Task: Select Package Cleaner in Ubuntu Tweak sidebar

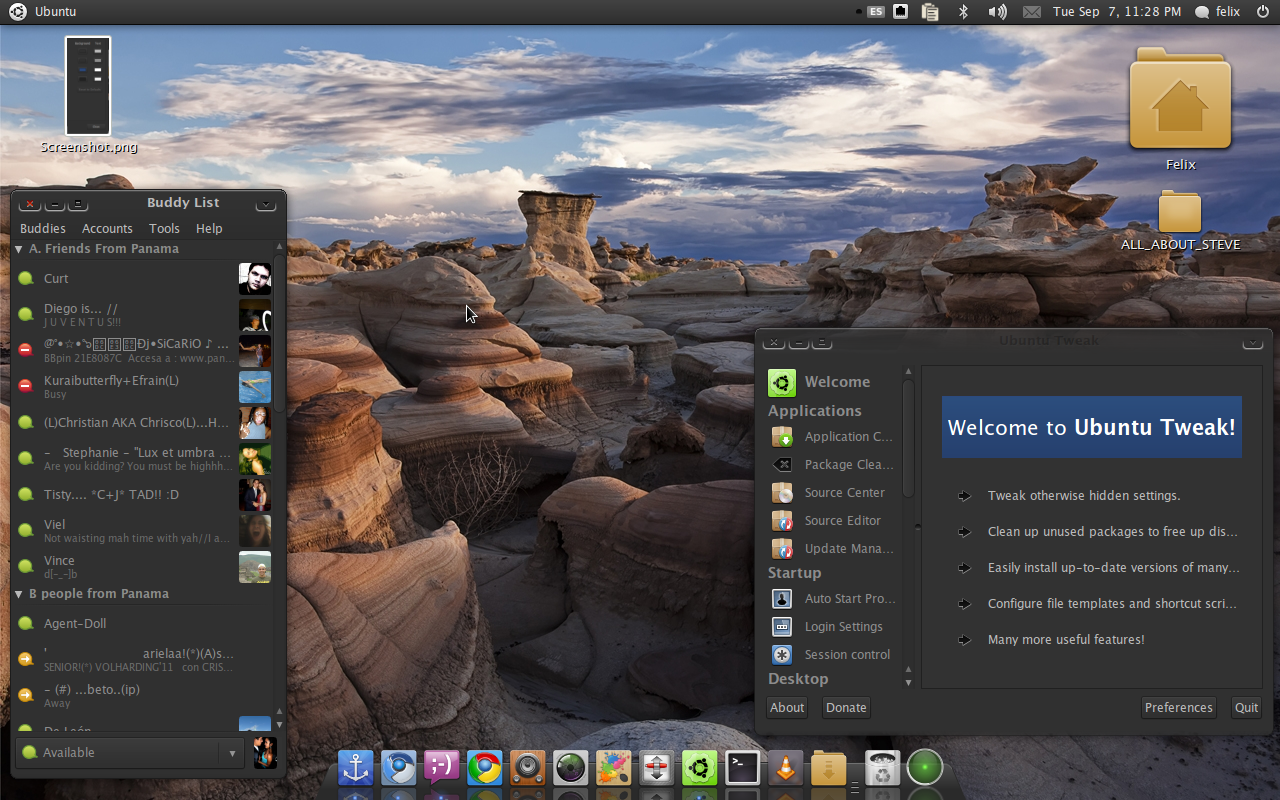Action: tap(833, 465)
